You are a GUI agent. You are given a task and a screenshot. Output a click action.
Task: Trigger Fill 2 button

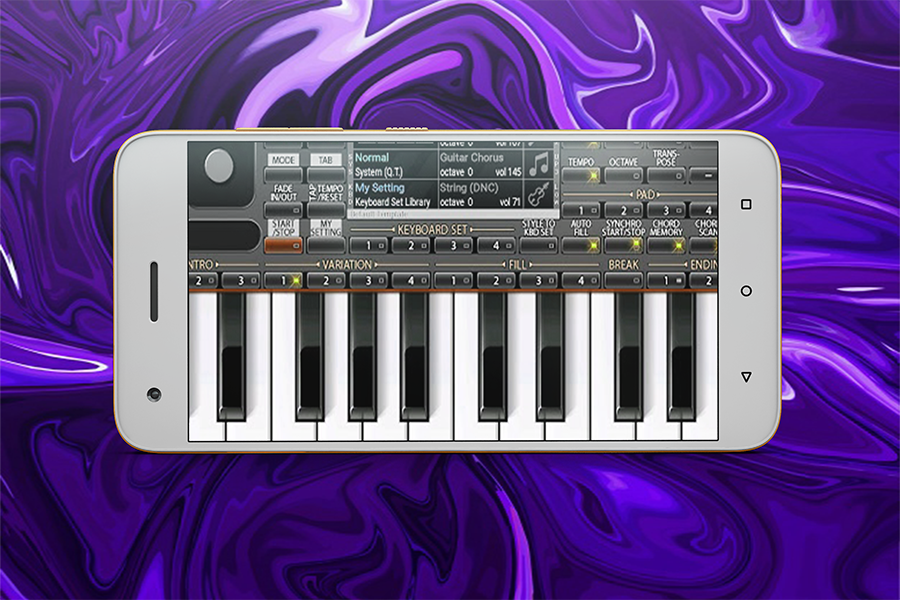(496, 281)
